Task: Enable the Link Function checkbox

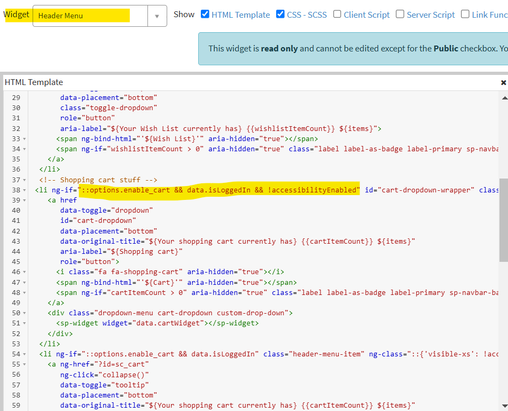Action: pyautogui.click(x=465, y=14)
